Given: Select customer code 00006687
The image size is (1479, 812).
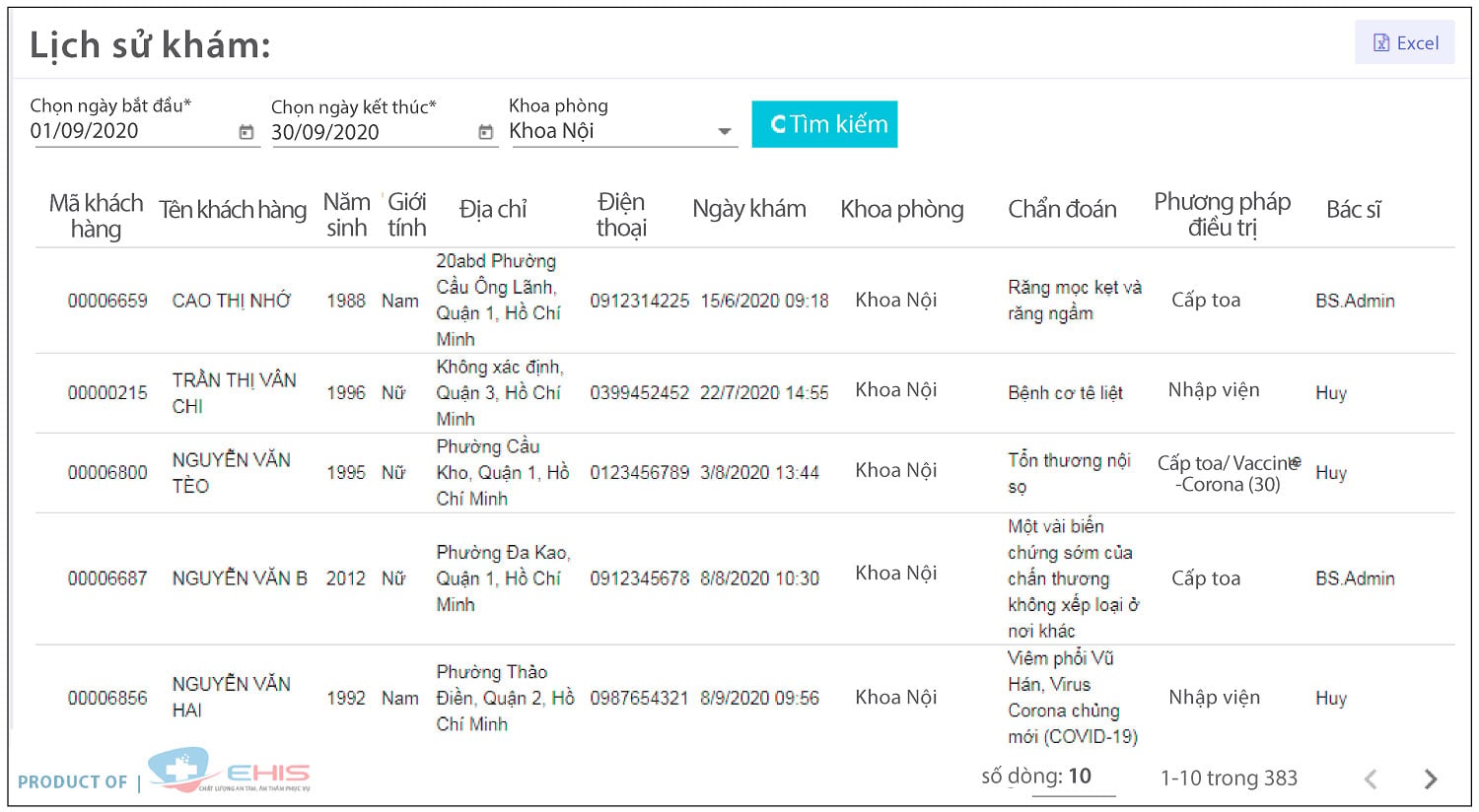Looking at the screenshot, I should [x=107, y=578].
